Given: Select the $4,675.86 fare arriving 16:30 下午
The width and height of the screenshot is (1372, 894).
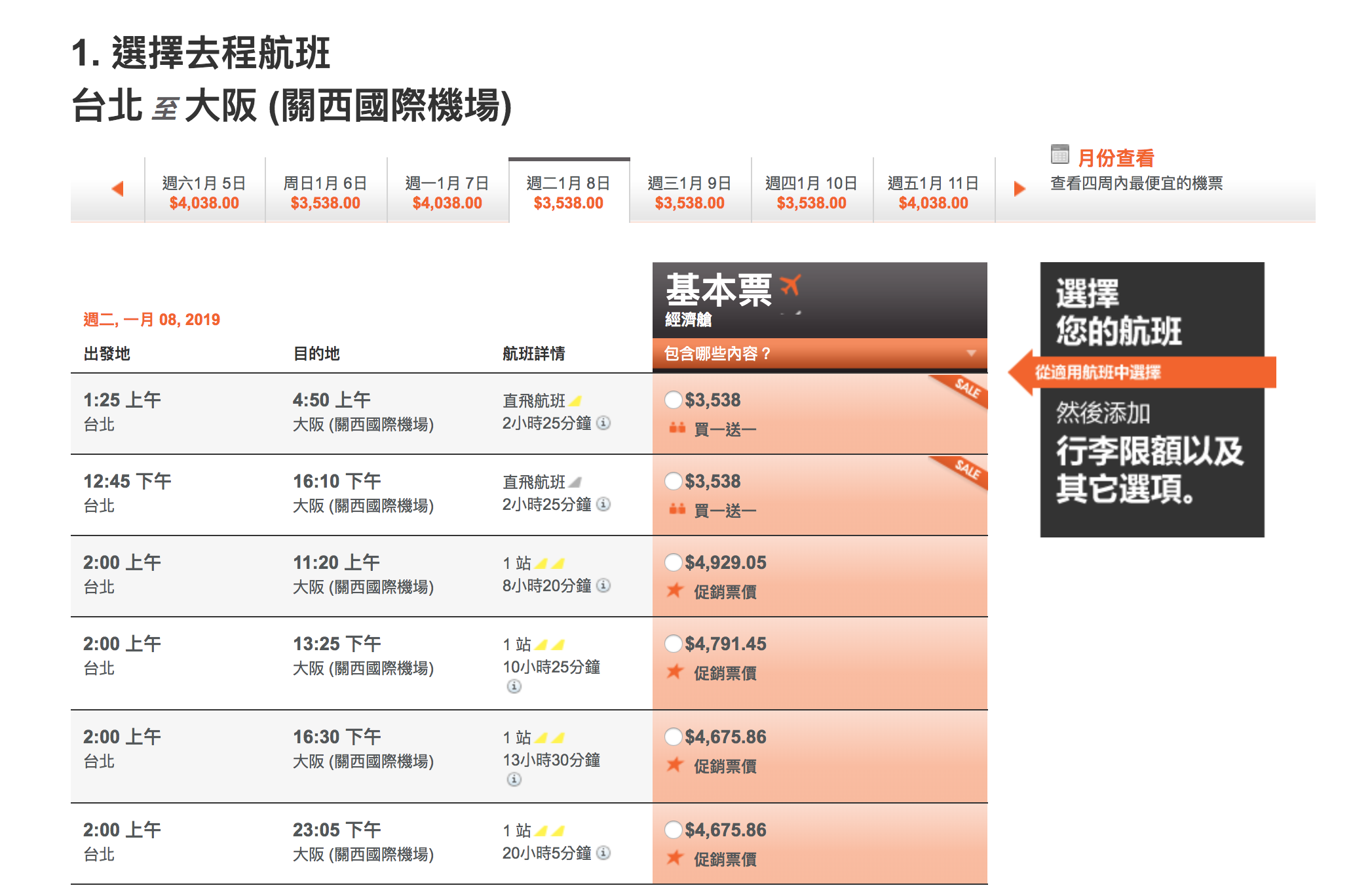Looking at the screenshot, I should (673, 737).
